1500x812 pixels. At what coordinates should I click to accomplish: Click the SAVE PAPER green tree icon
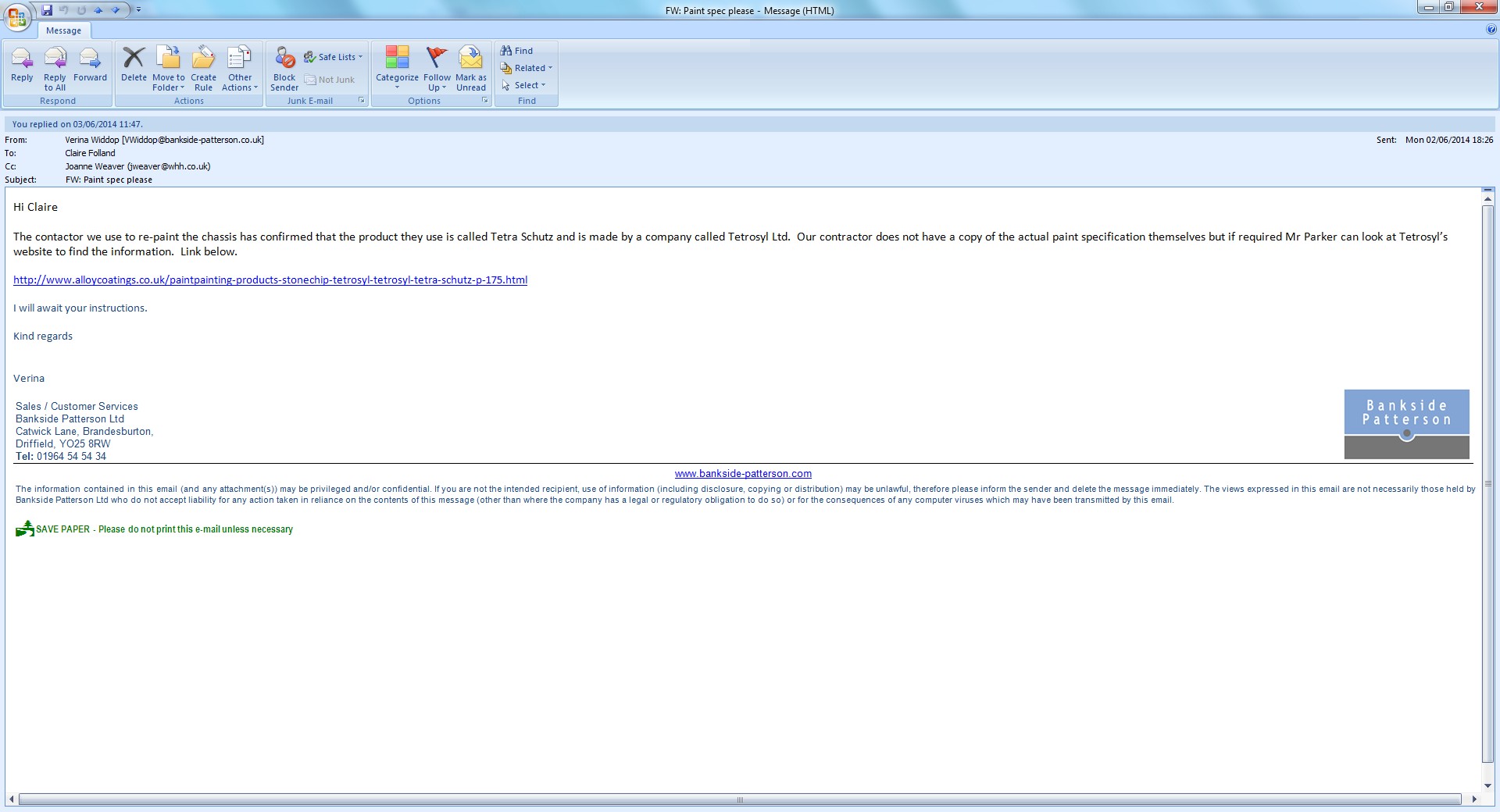[x=25, y=529]
